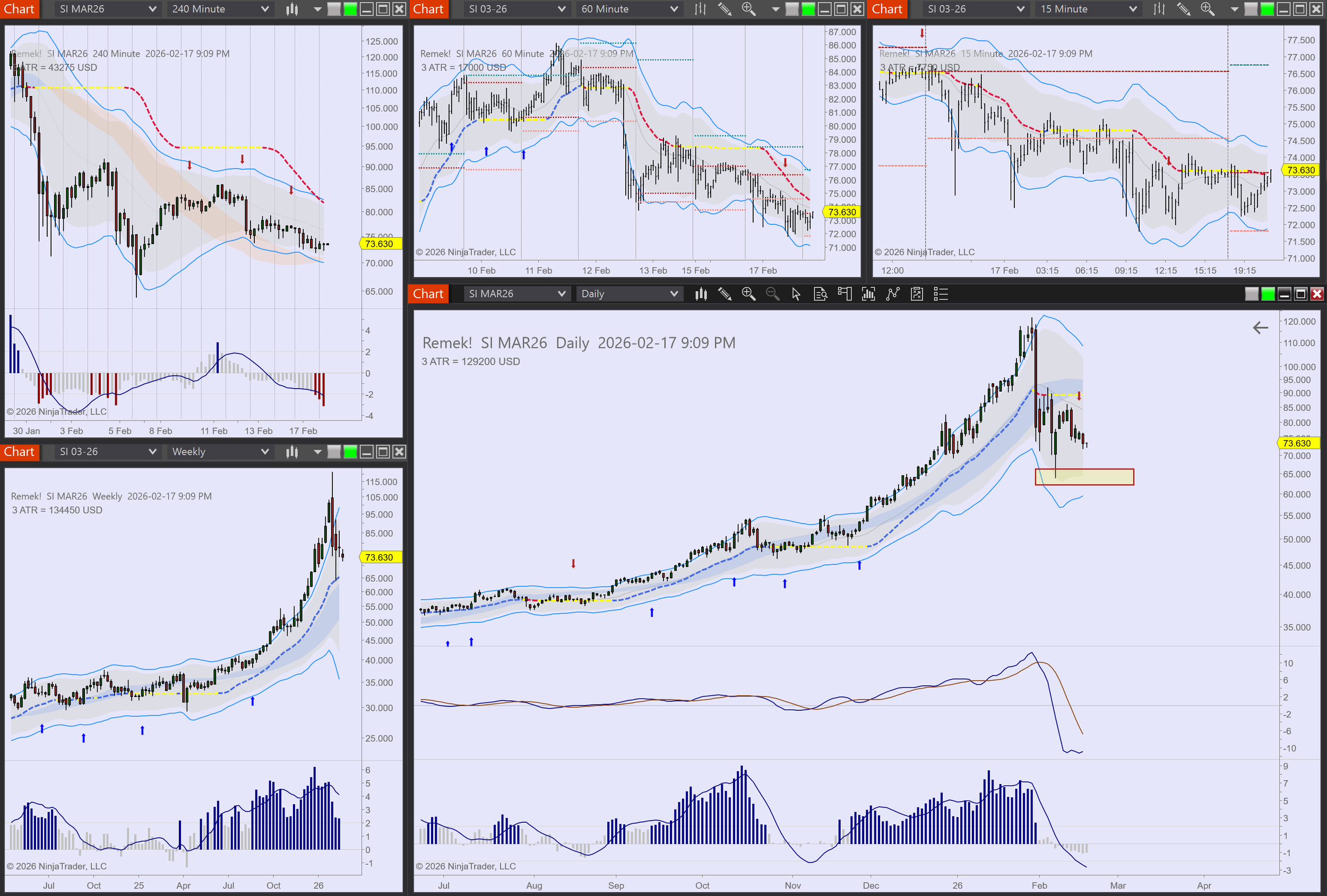This screenshot has width=1327, height=896.
Task: Open Chart Trader icon in Daily toolbar
Action: click(x=844, y=294)
